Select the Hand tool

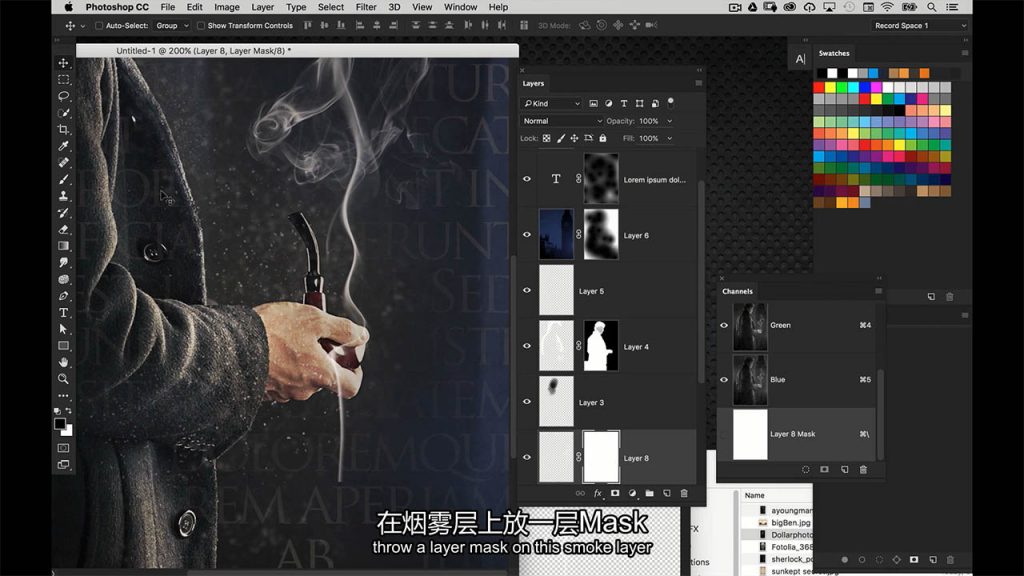[63, 362]
